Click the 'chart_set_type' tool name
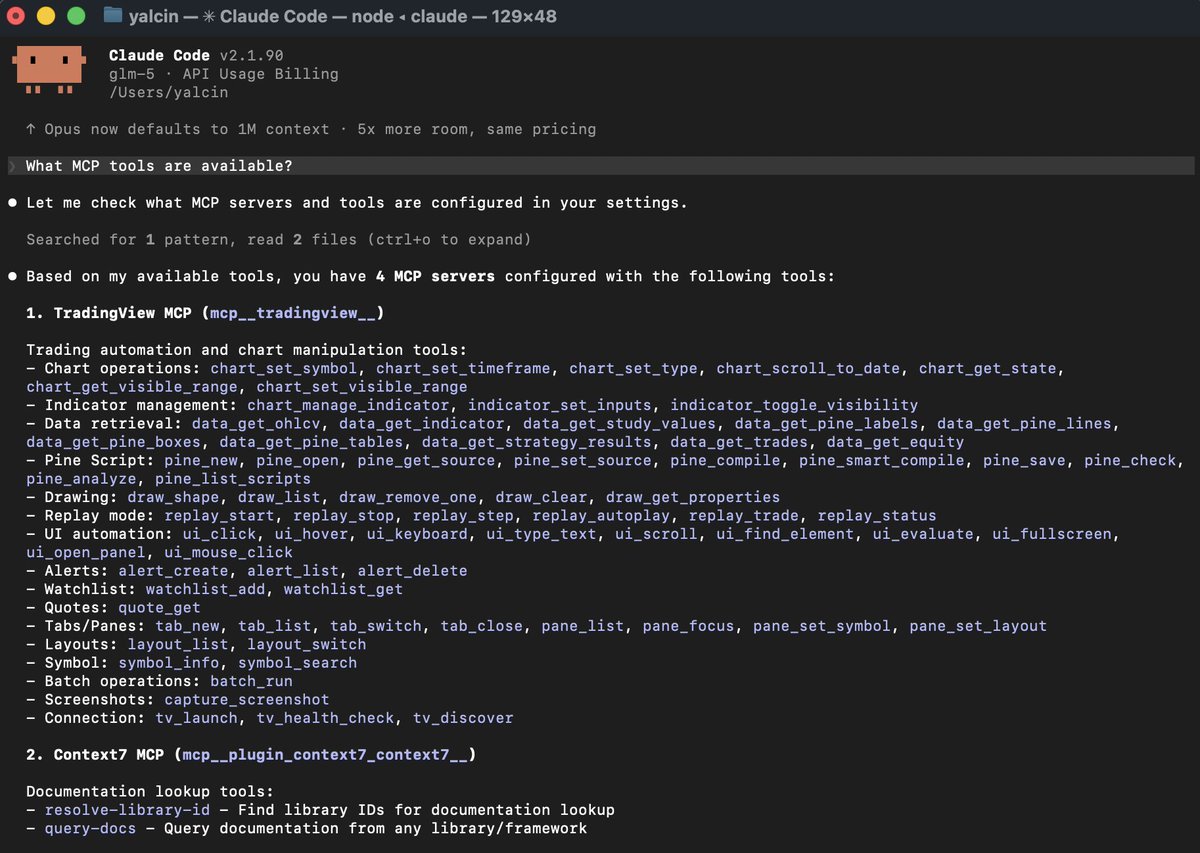 click(634, 369)
